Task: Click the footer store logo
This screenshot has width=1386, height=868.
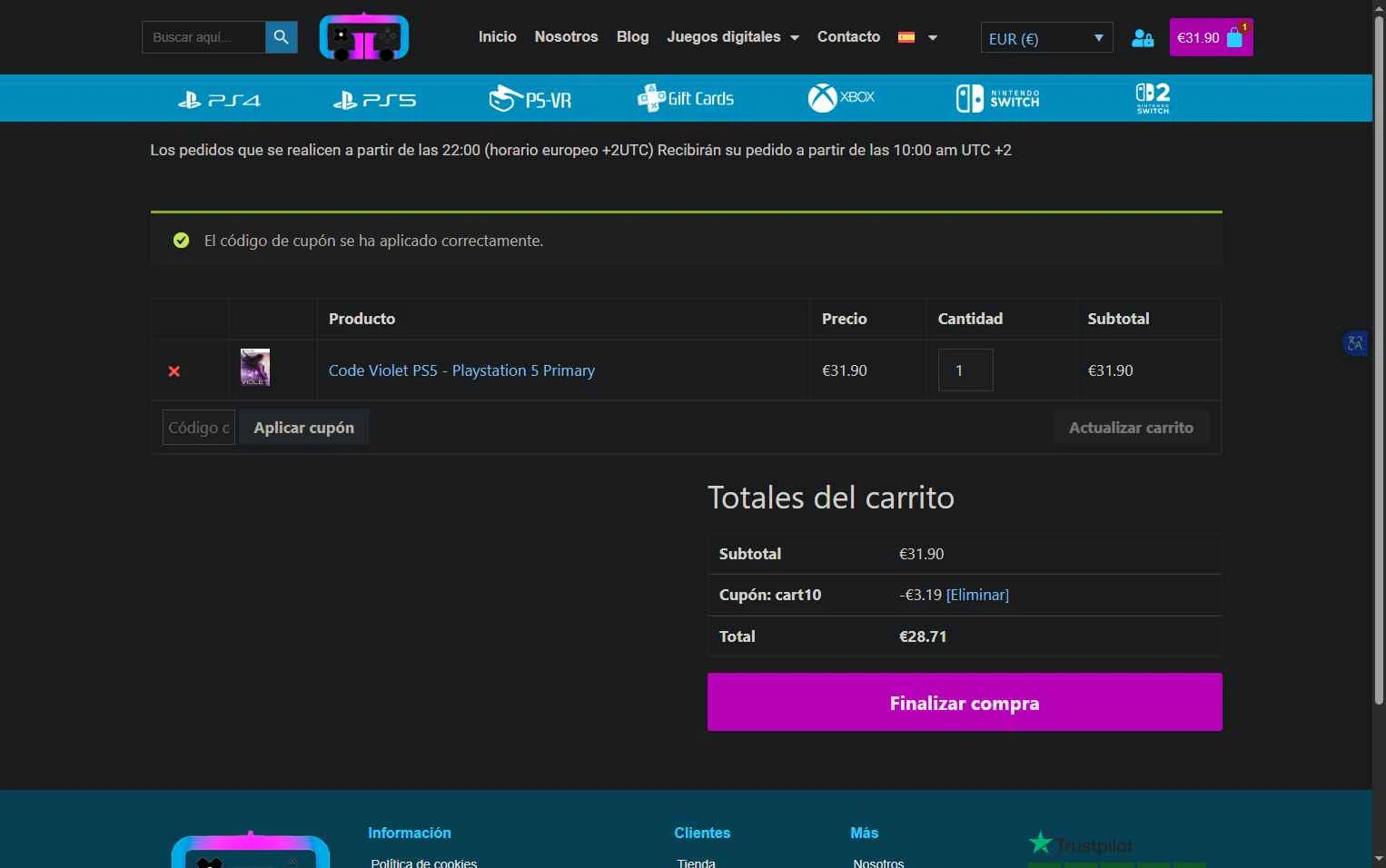Action: pos(251,850)
